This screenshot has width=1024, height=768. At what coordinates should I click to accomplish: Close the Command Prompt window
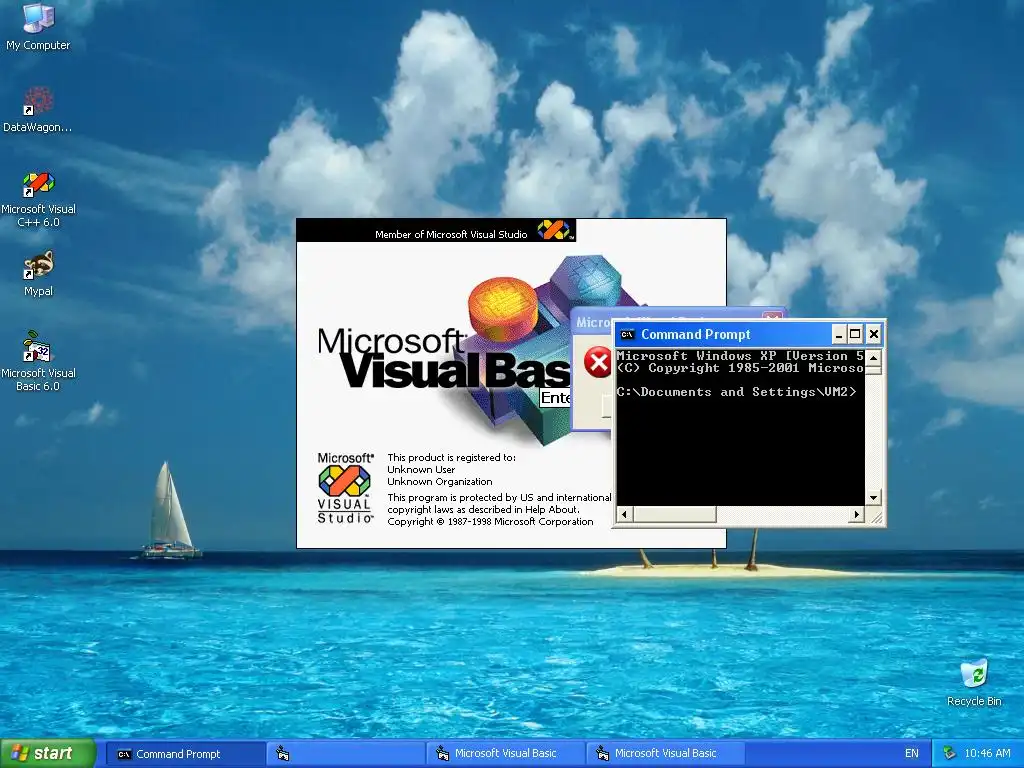click(874, 335)
